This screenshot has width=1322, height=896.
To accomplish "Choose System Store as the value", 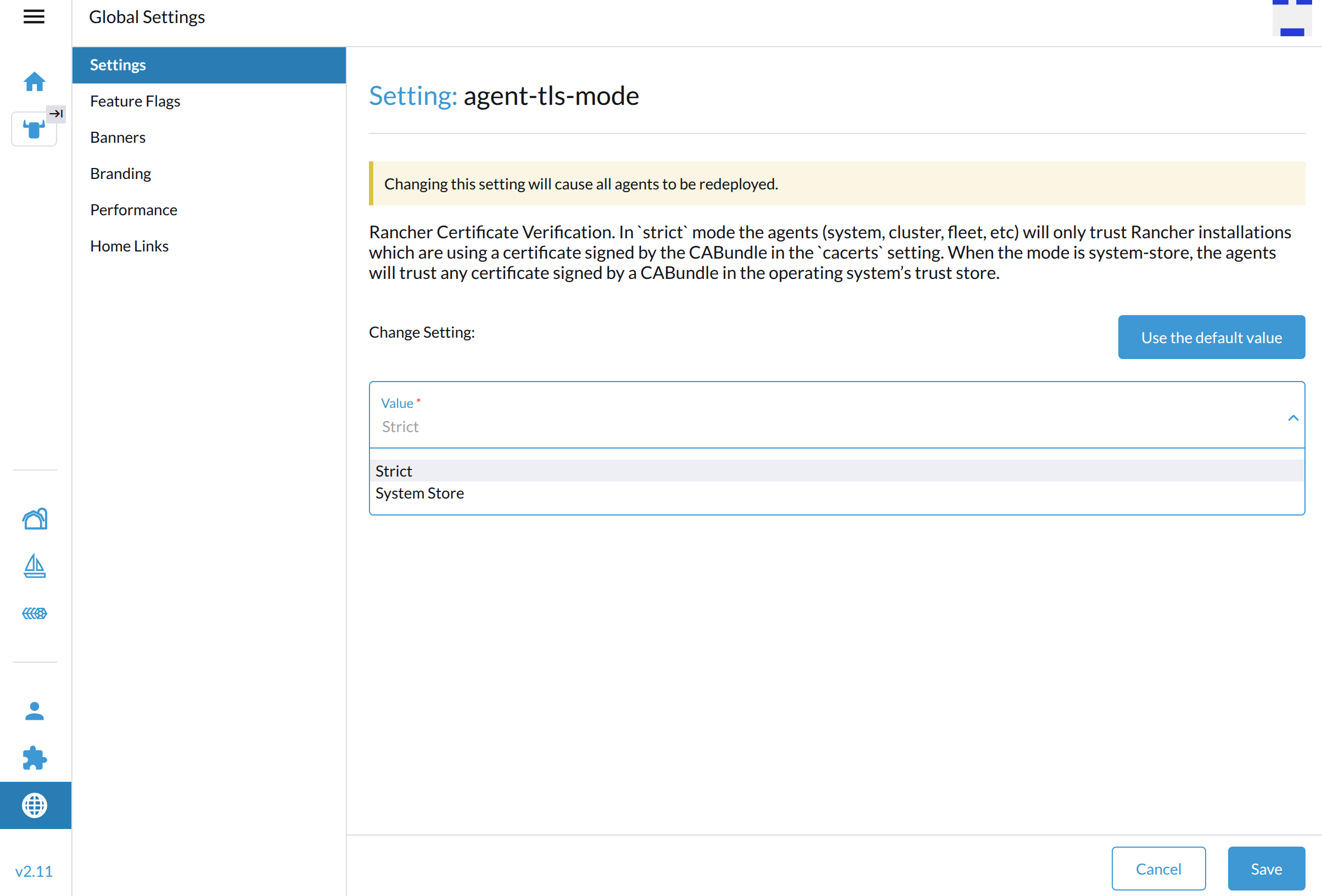I will [419, 492].
